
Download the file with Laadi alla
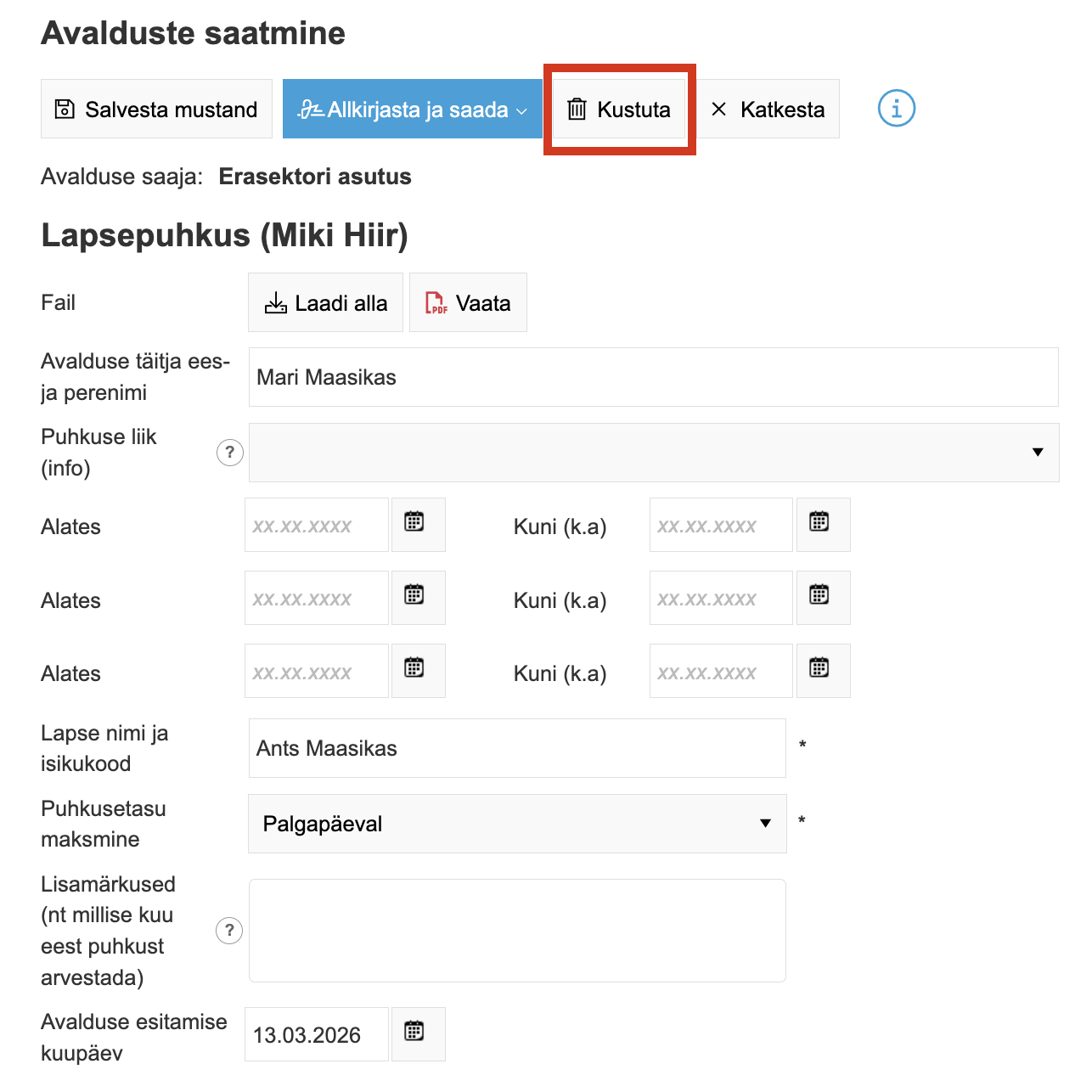[x=325, y=303]
